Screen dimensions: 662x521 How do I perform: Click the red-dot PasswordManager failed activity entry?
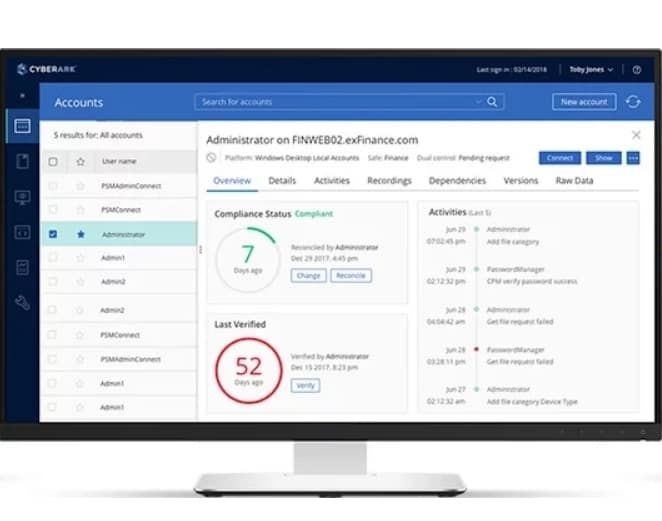[520, 362]
